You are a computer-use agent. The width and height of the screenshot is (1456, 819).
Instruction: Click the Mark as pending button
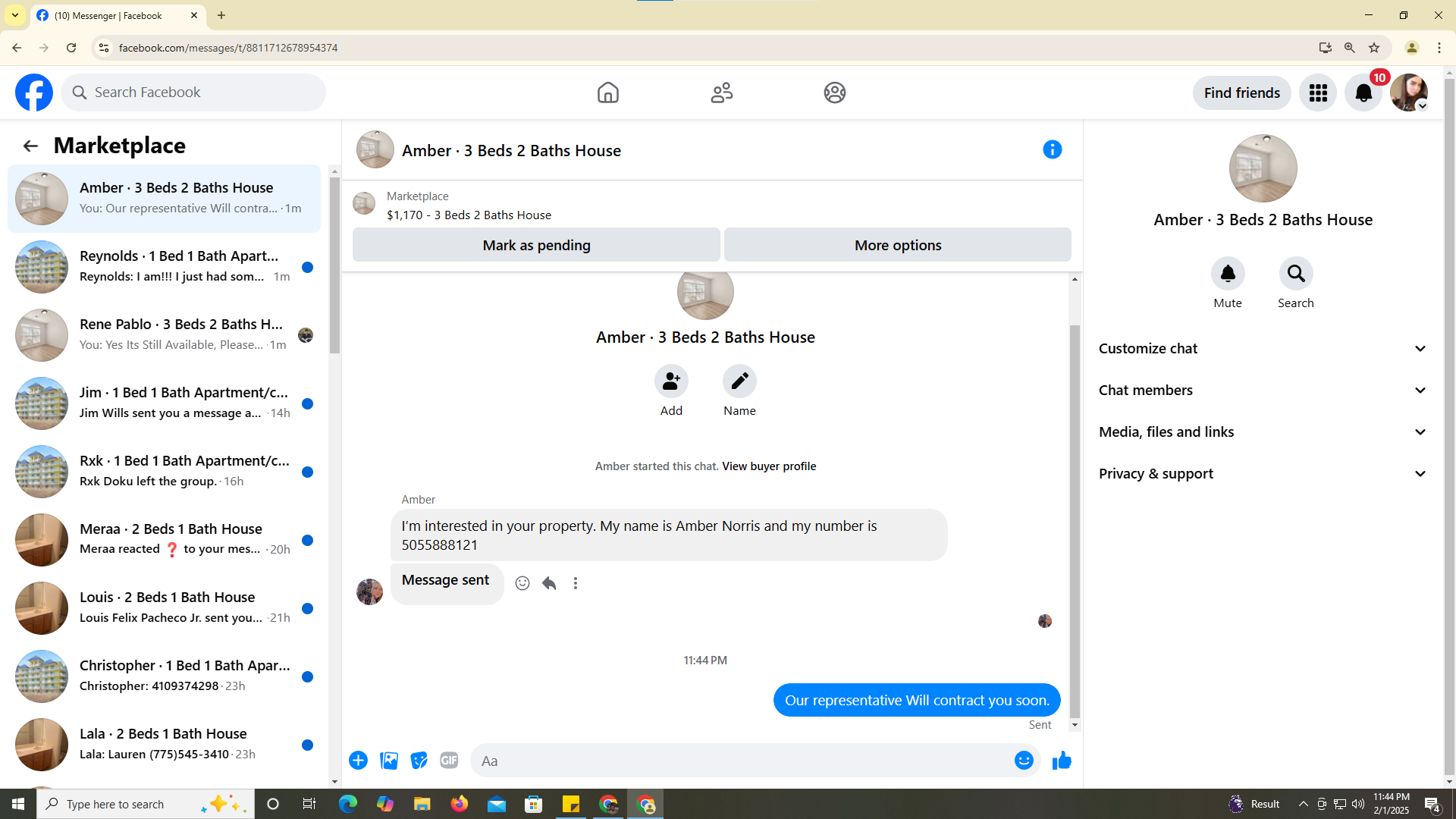click(x=536, y=245)
